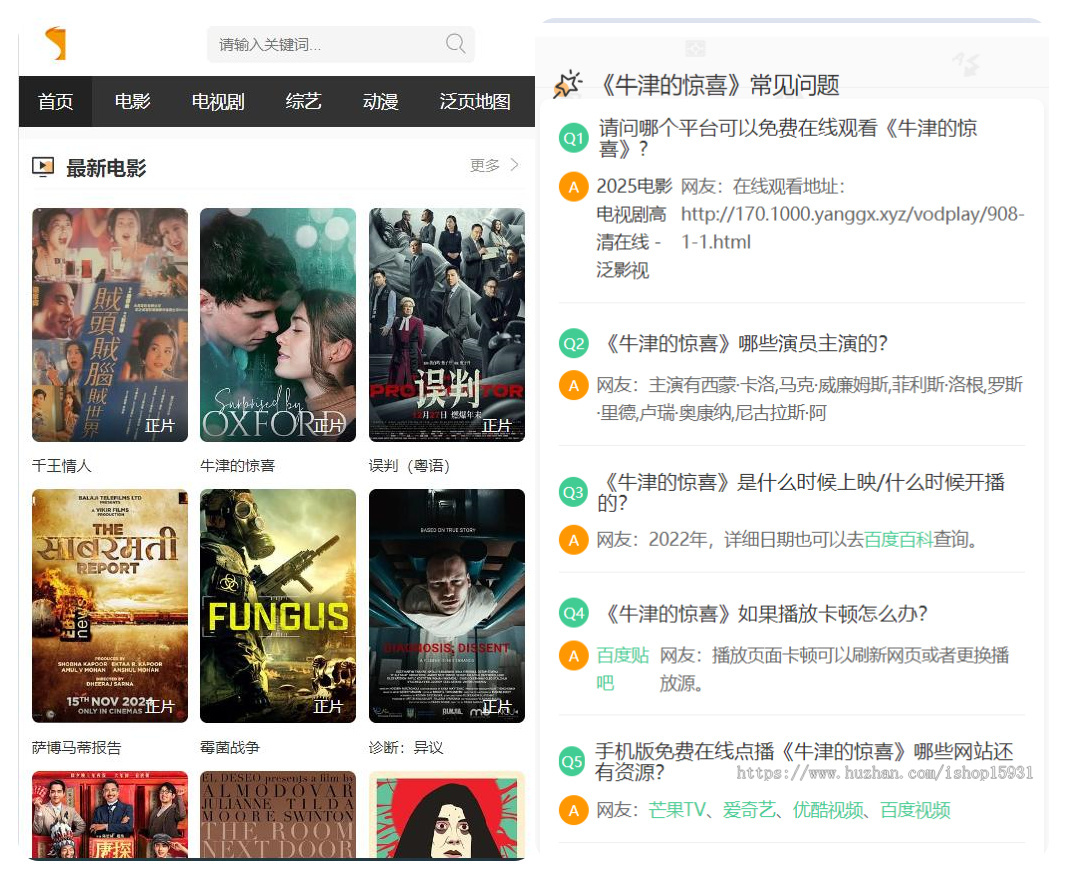Viewport: 1067px width, 879px height.
Task: Click the Q3 green question badge
Action: 573,492
